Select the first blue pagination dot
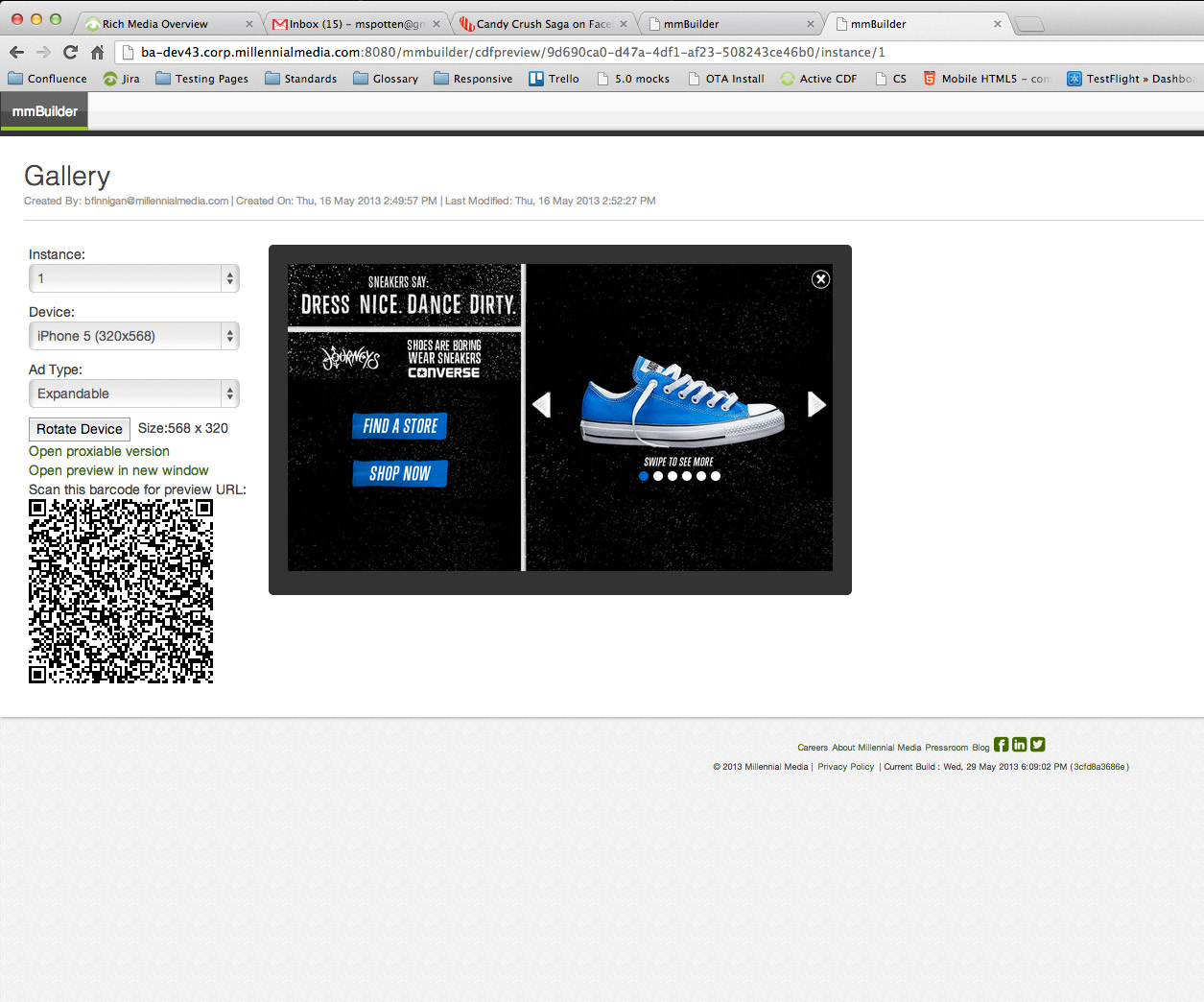This screenshot has height=1002, width=1204. [x=644, y=476]
